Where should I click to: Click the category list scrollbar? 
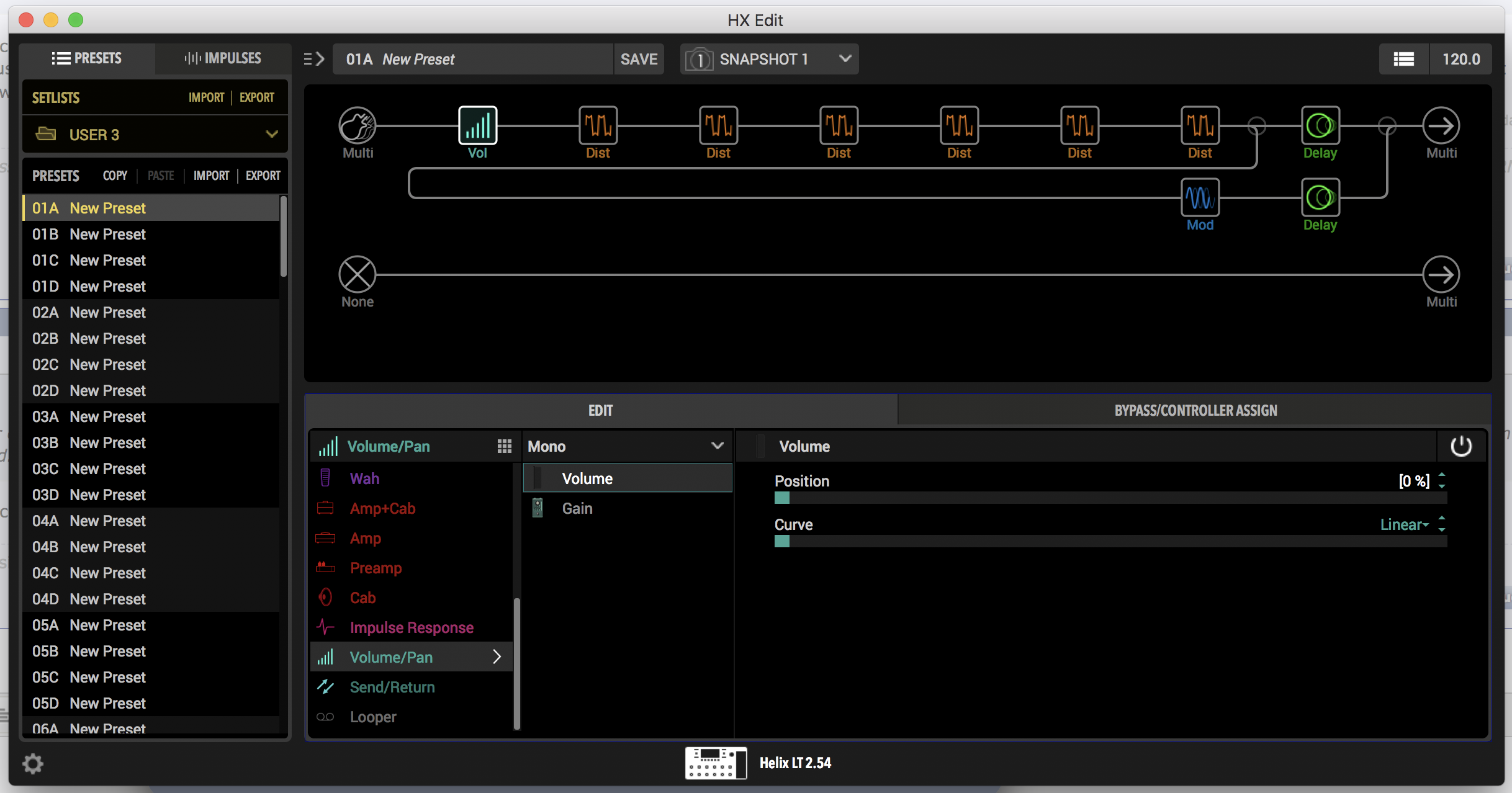click(517, 663)
